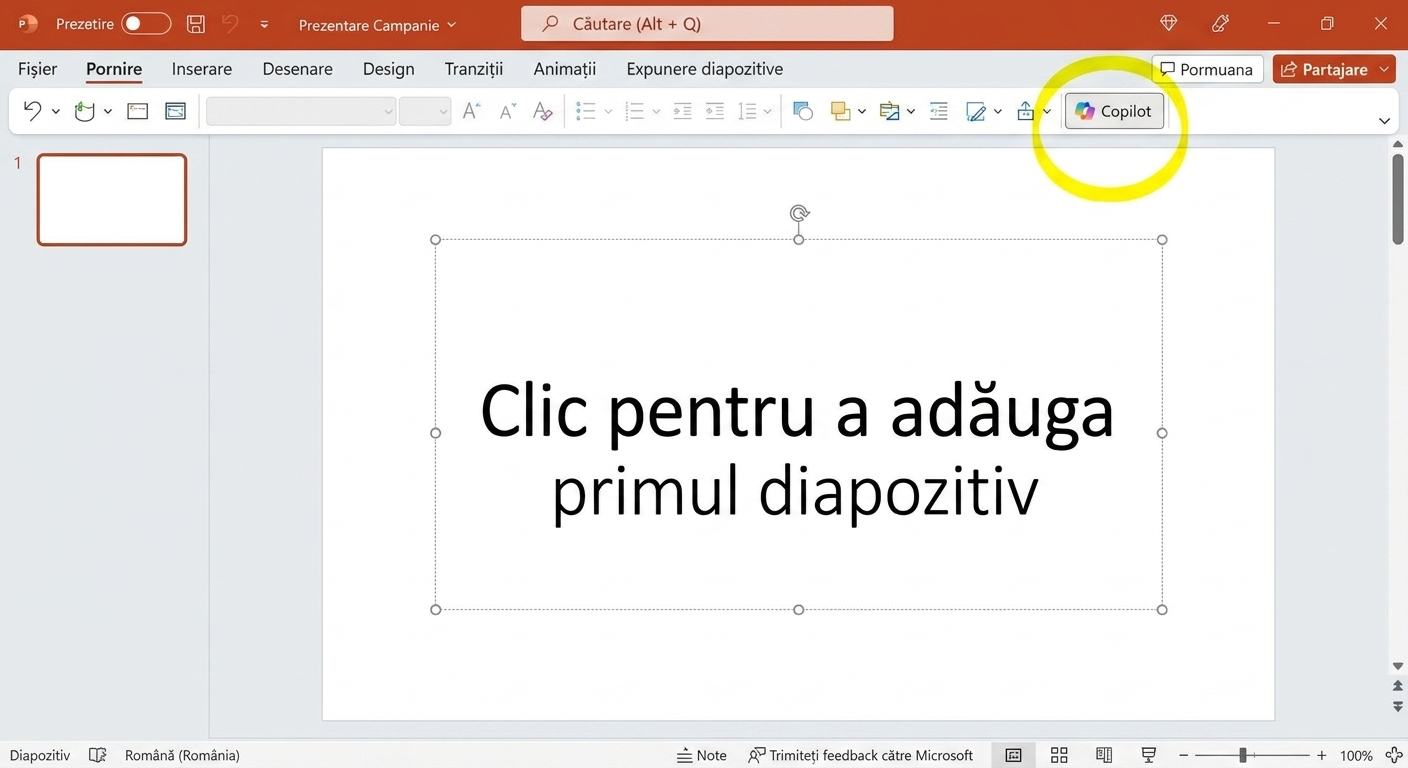Toggle the Prezetire autosave switch
Screen dimensions: 1408x768
146,24
